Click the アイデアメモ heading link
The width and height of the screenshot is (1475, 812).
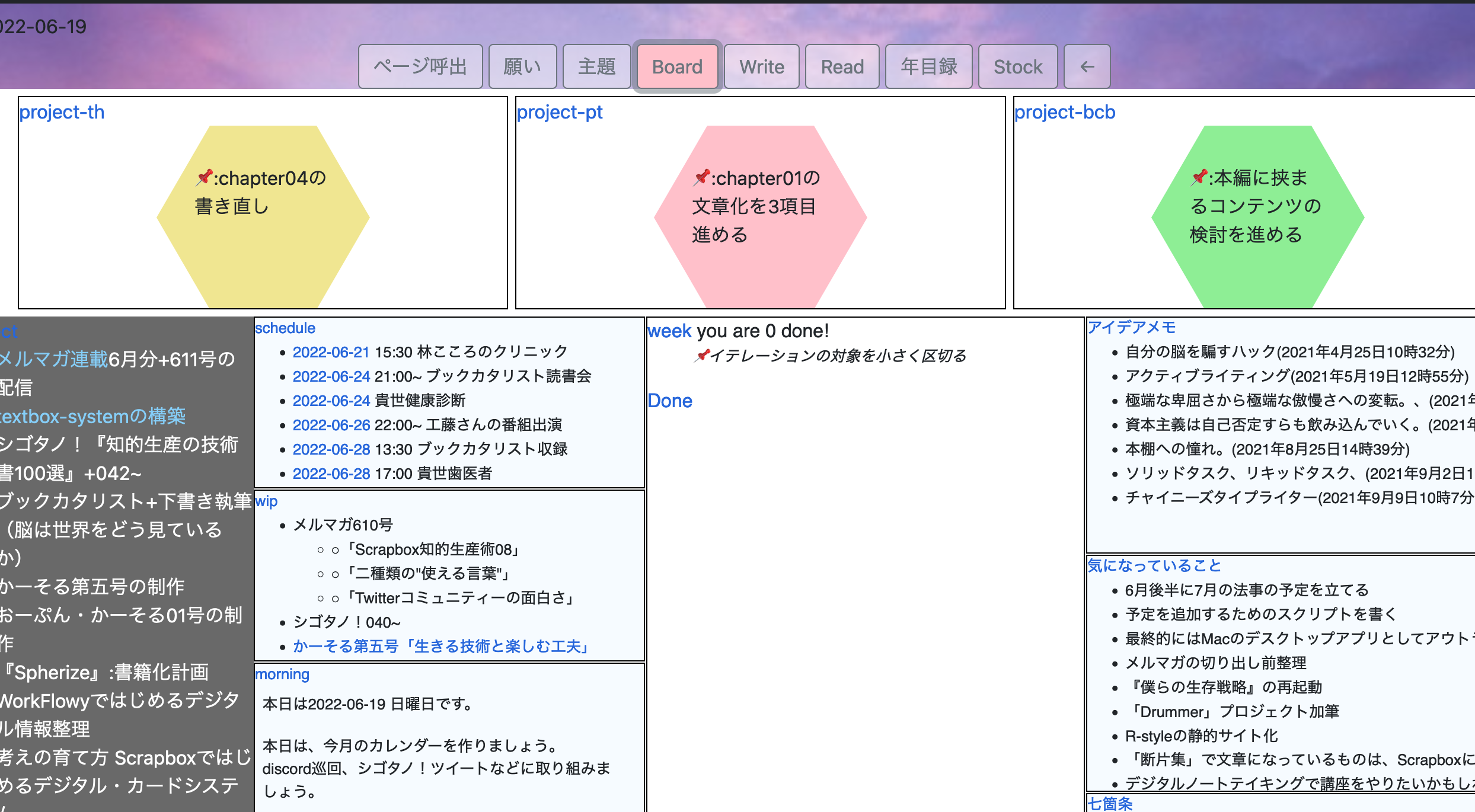pyautogui.click(x=1131, y=327)
